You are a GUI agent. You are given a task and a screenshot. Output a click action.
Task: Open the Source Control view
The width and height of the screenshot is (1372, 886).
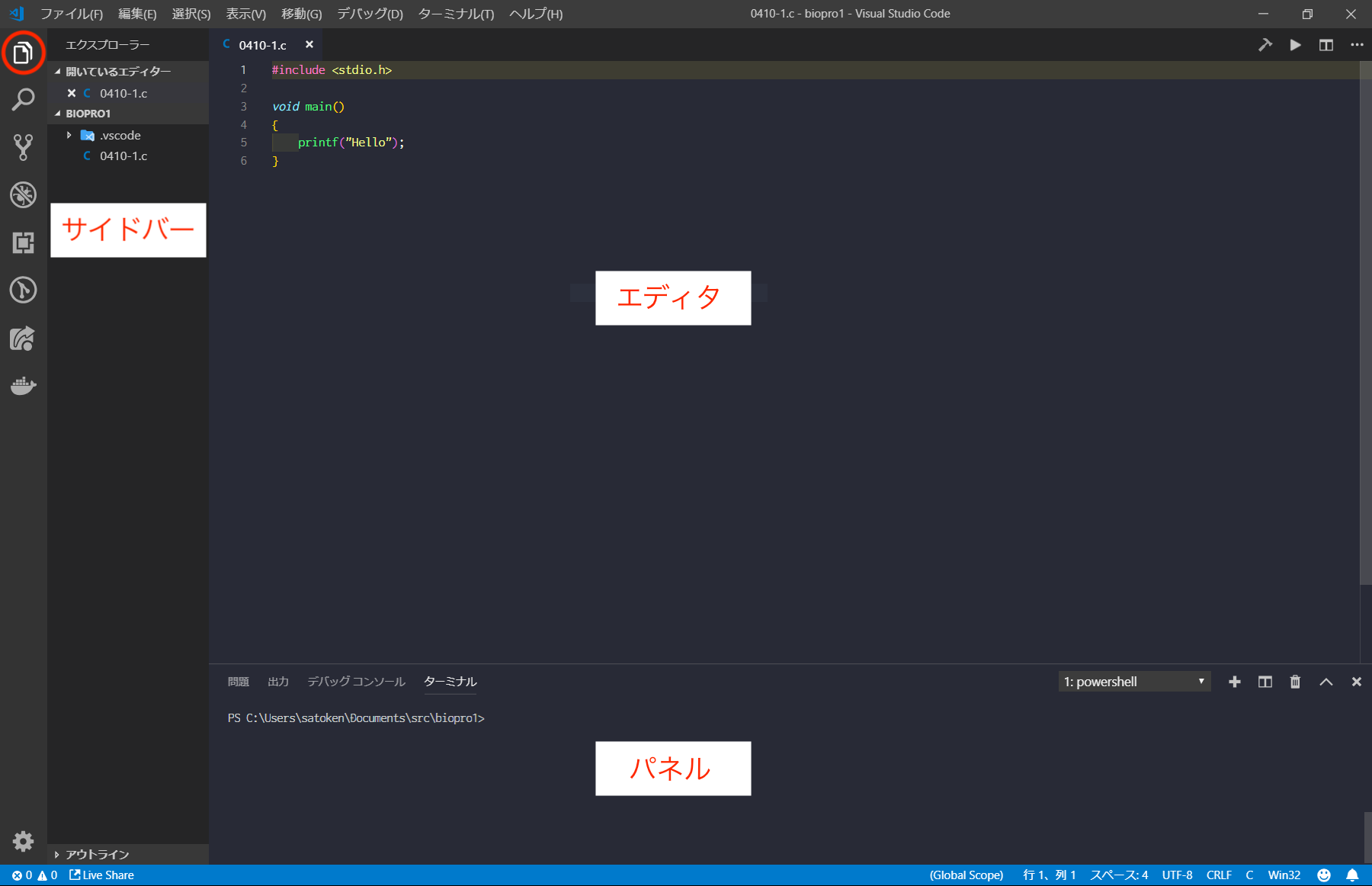[23, 147]
